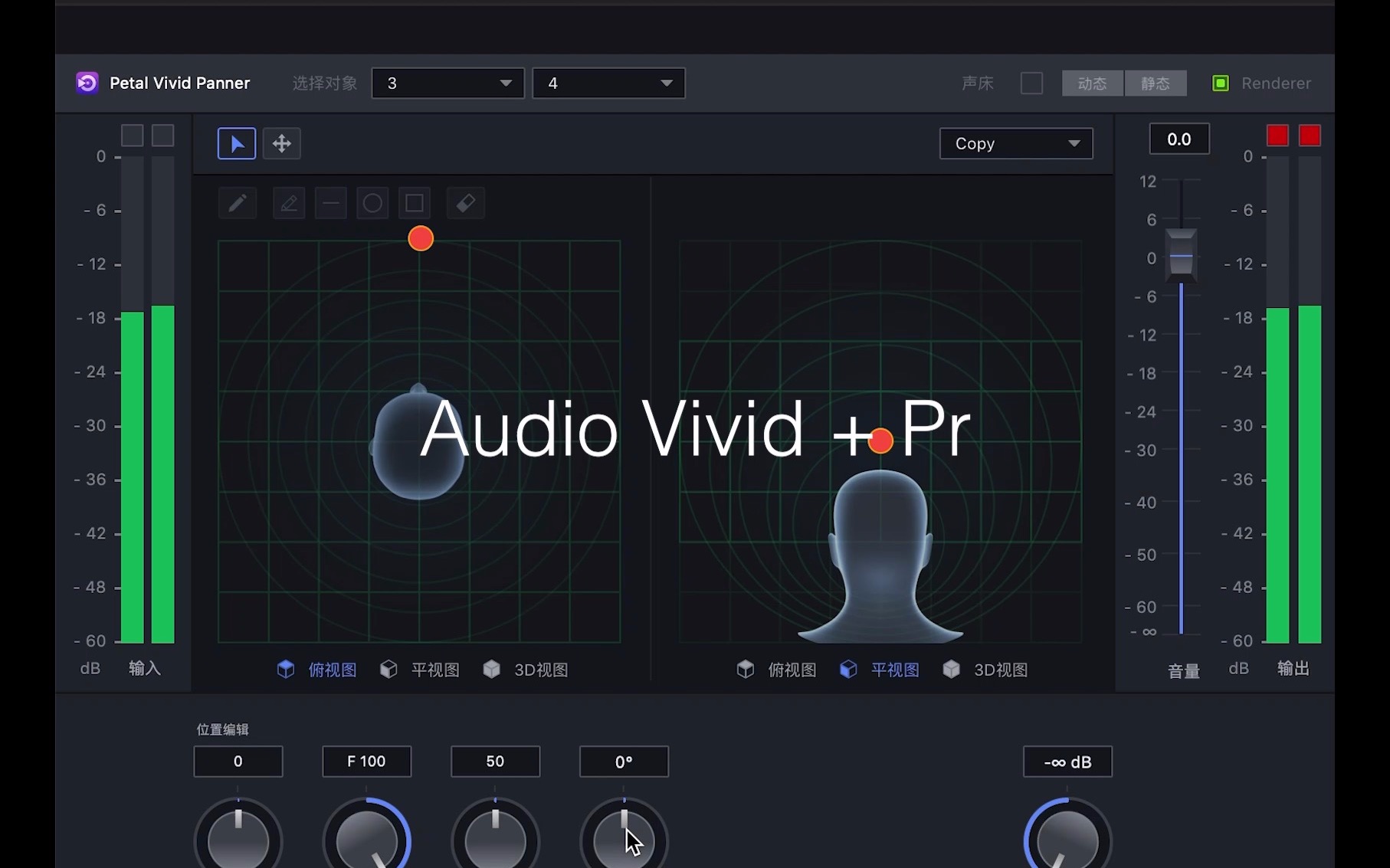
Task: Reset right red output clip indicator
Action: point(1310,136)
